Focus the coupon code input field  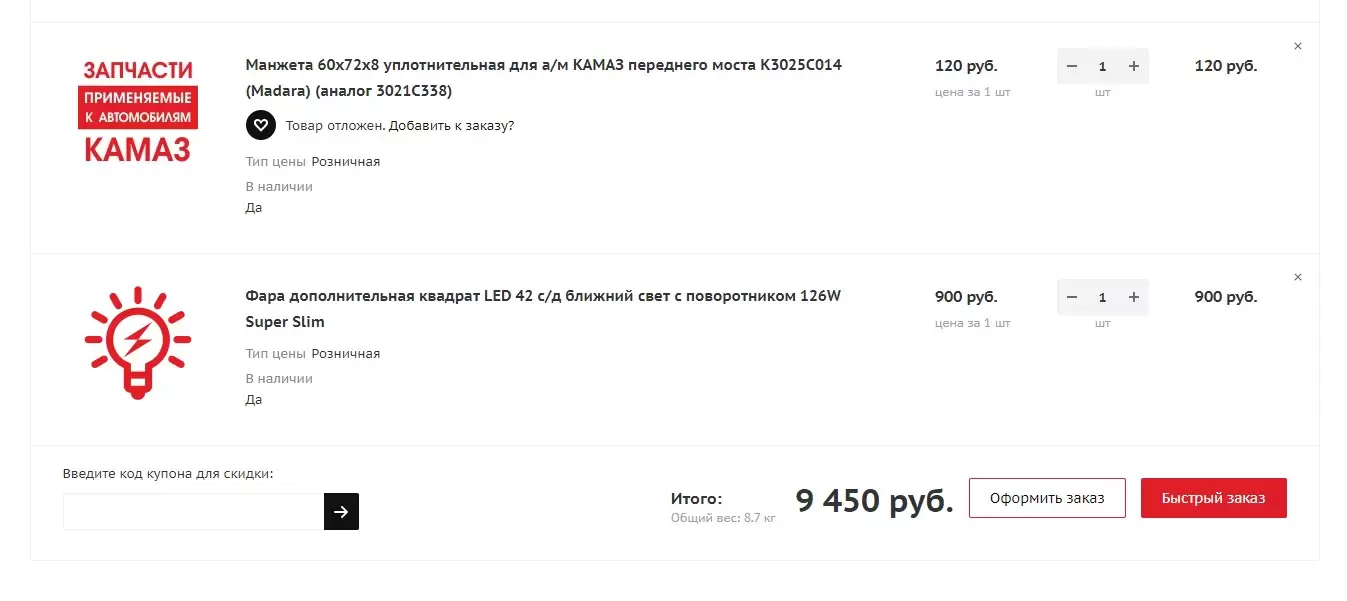click(x=193, y=511)
